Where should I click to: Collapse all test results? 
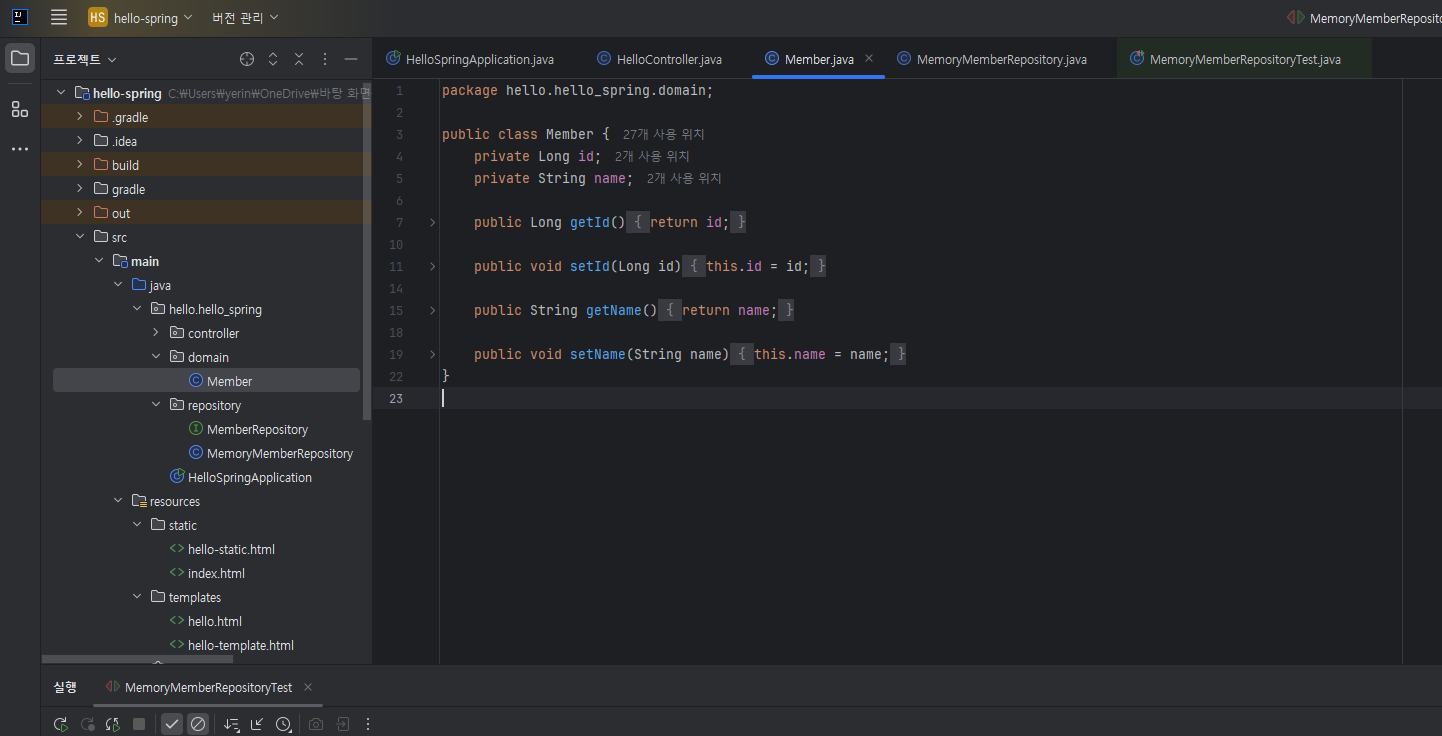[x=257, y=724]
